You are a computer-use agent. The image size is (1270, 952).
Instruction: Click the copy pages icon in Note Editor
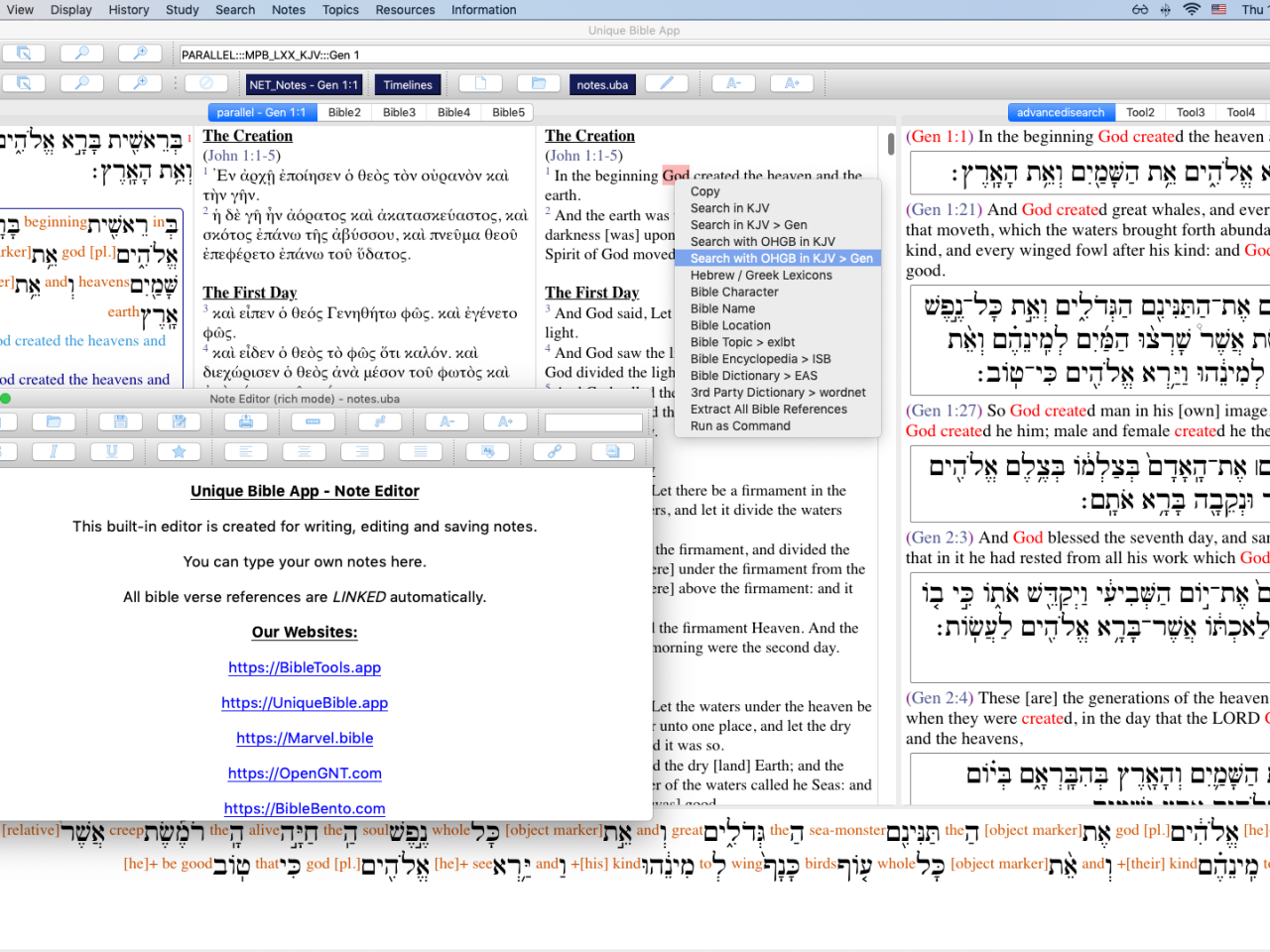[x=613, y=451]
